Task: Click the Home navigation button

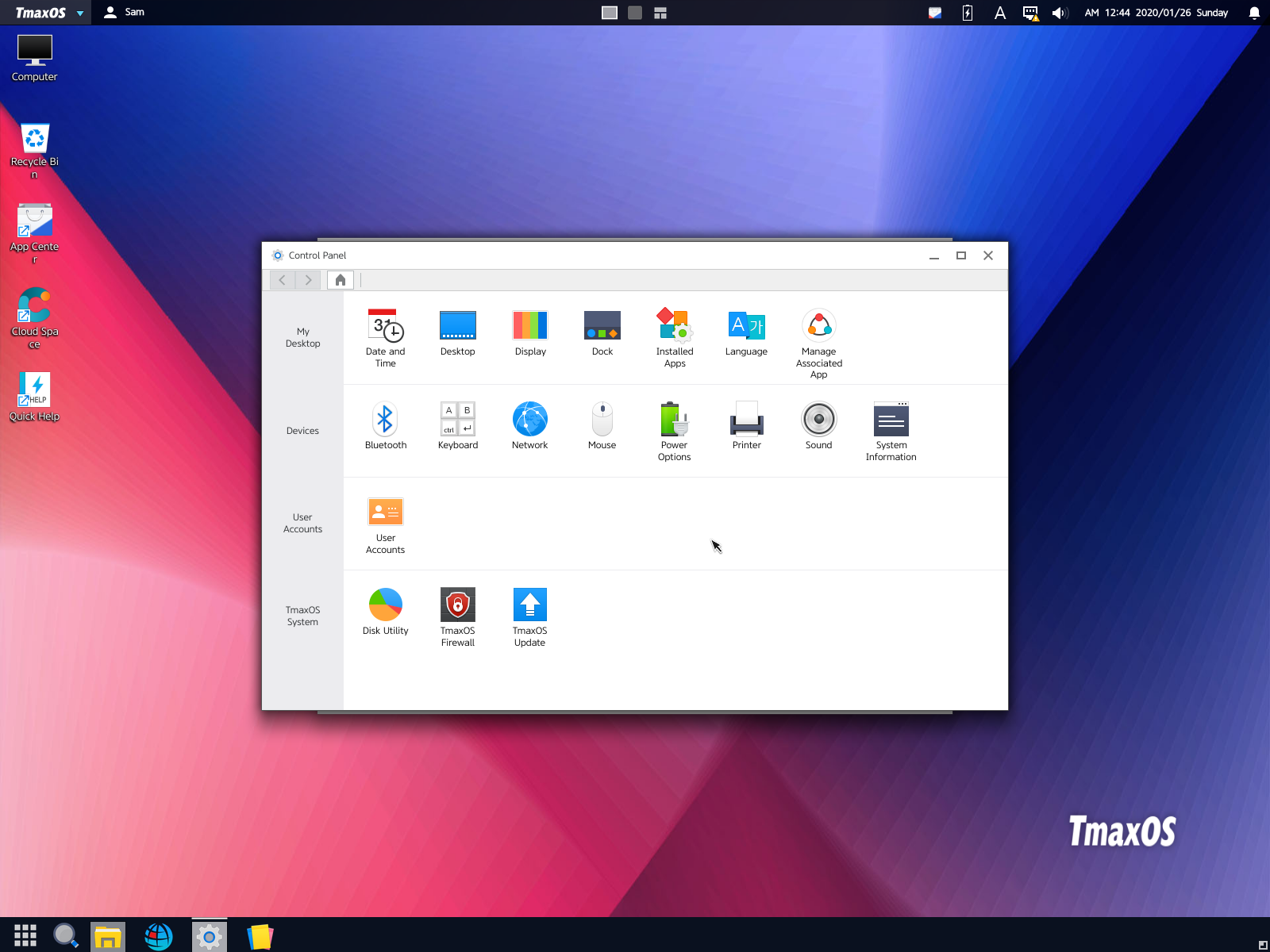Action: click(x=340, y=279)
